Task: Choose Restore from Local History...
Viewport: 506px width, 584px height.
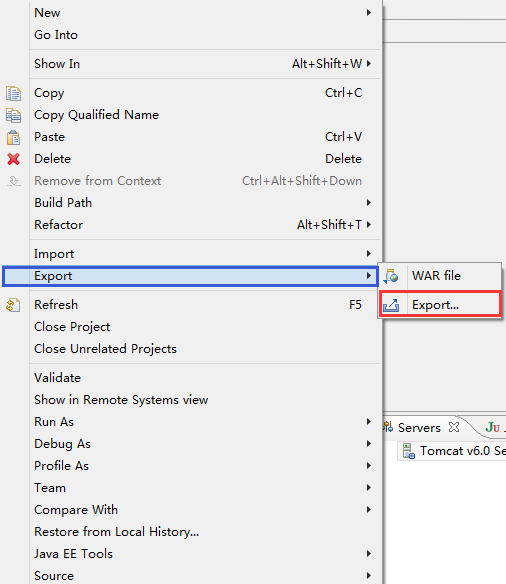Action: [205, 531]
